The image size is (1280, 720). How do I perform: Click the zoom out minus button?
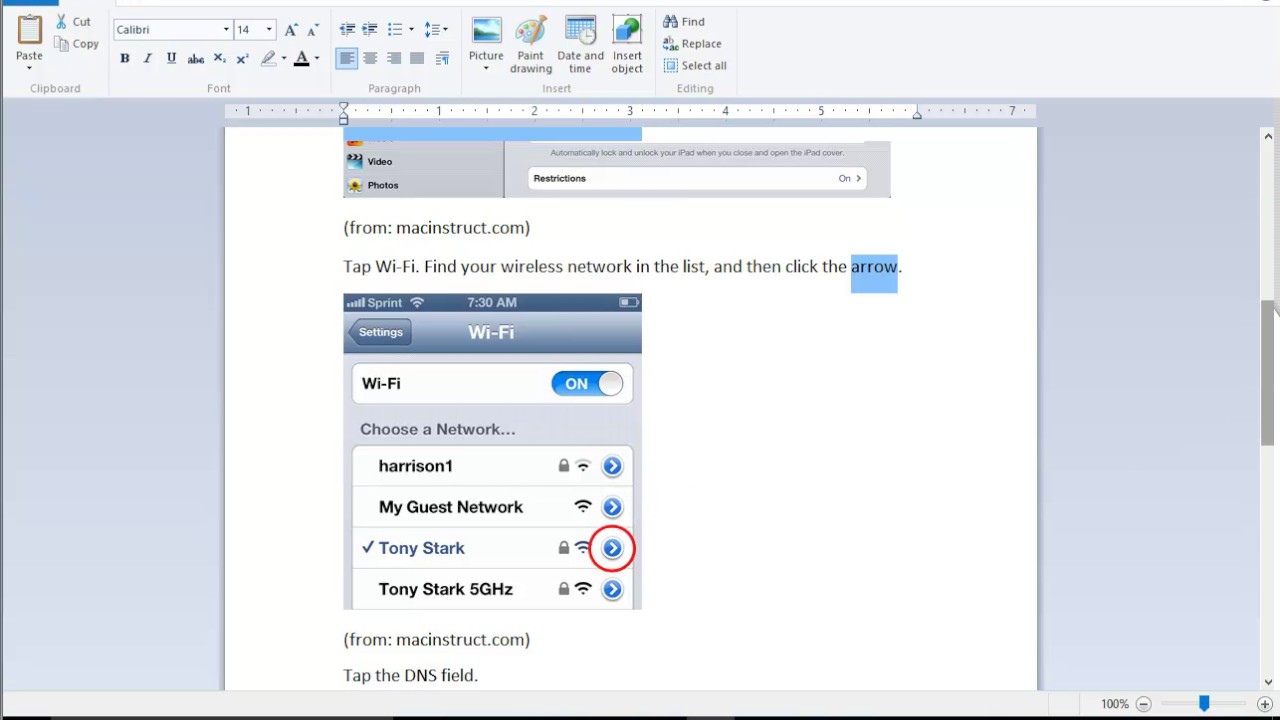[x=1144, y=704]
